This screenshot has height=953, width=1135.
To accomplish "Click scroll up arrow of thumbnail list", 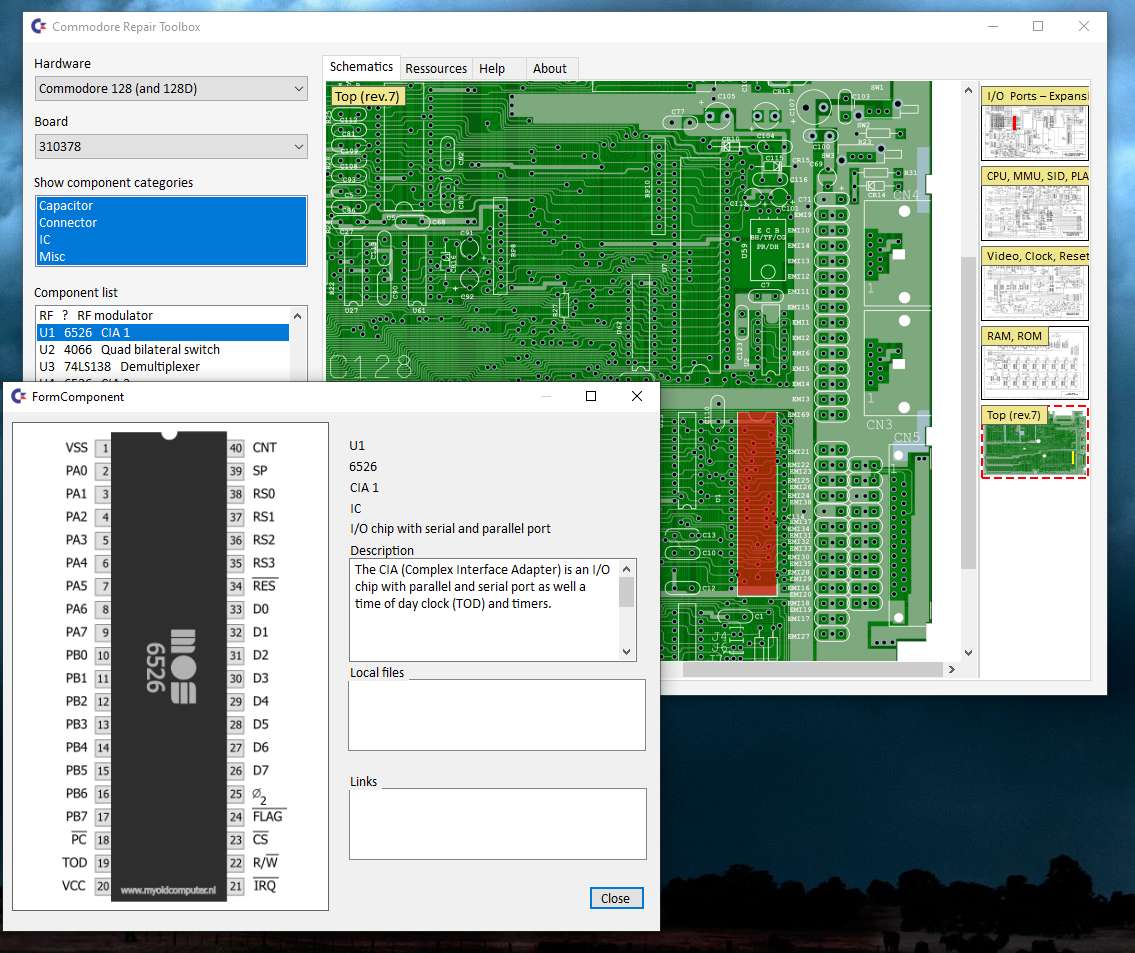I will tap(969, 90).
